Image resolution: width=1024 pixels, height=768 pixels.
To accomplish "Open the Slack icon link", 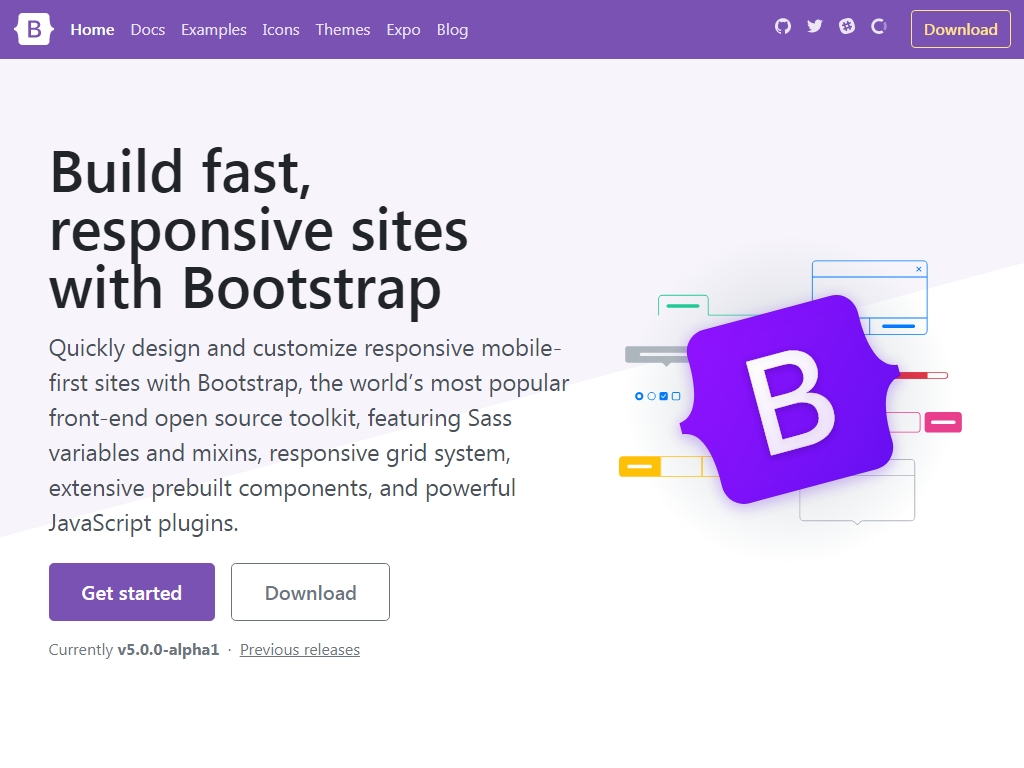I will pyautogui.click(x=846, y=27).
